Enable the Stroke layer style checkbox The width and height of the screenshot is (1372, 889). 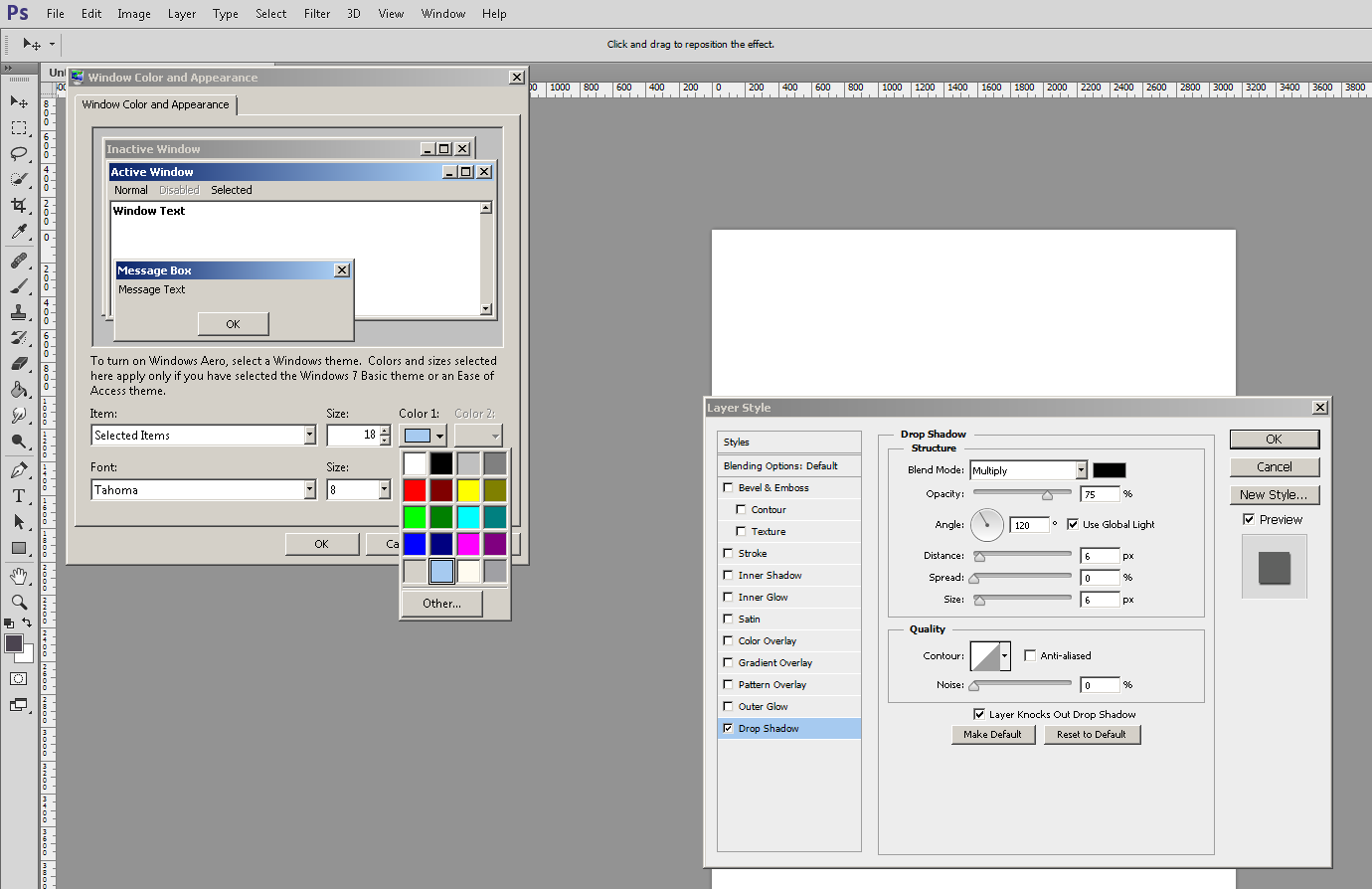[728, 553]
